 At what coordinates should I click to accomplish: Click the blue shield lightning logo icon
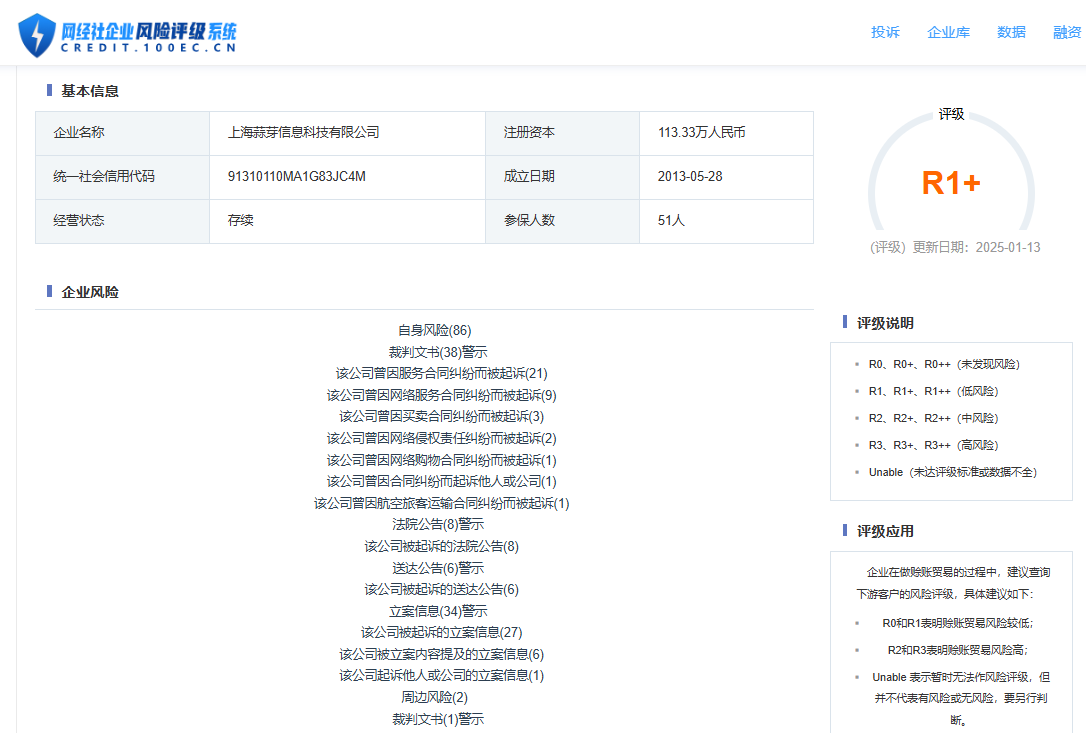point(38,35)
